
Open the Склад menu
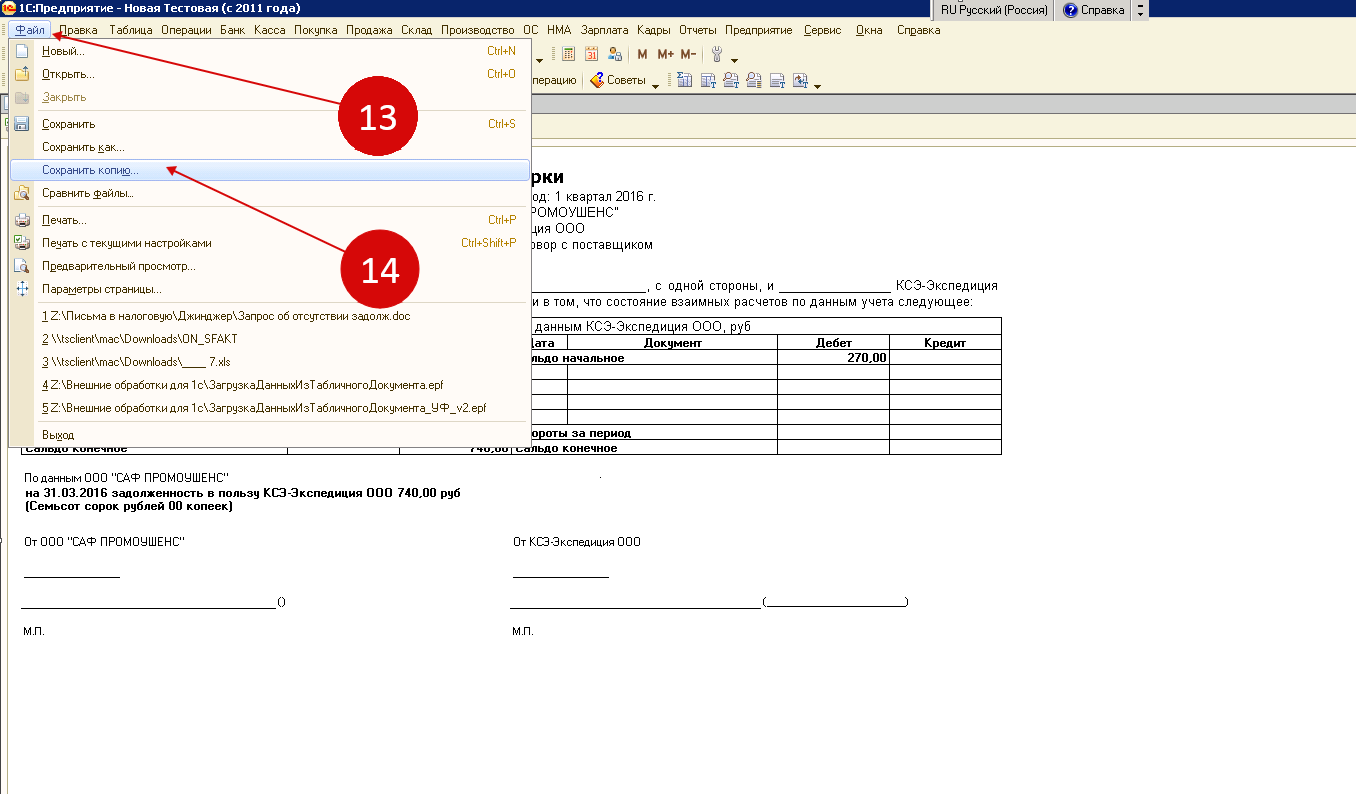click(416, 30)
